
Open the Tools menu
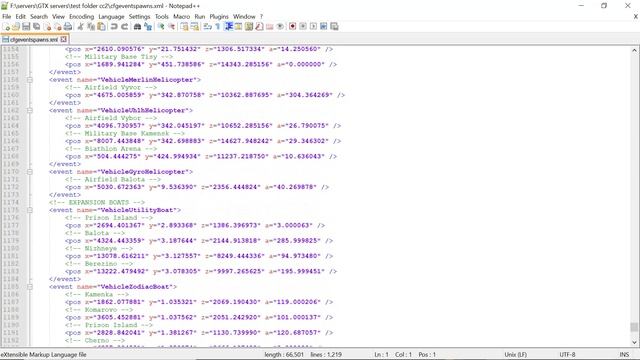click(x=162, y=17)
